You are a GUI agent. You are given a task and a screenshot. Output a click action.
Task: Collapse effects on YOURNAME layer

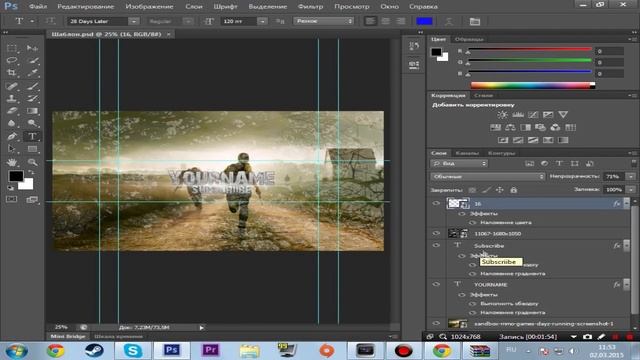[627, 284]
